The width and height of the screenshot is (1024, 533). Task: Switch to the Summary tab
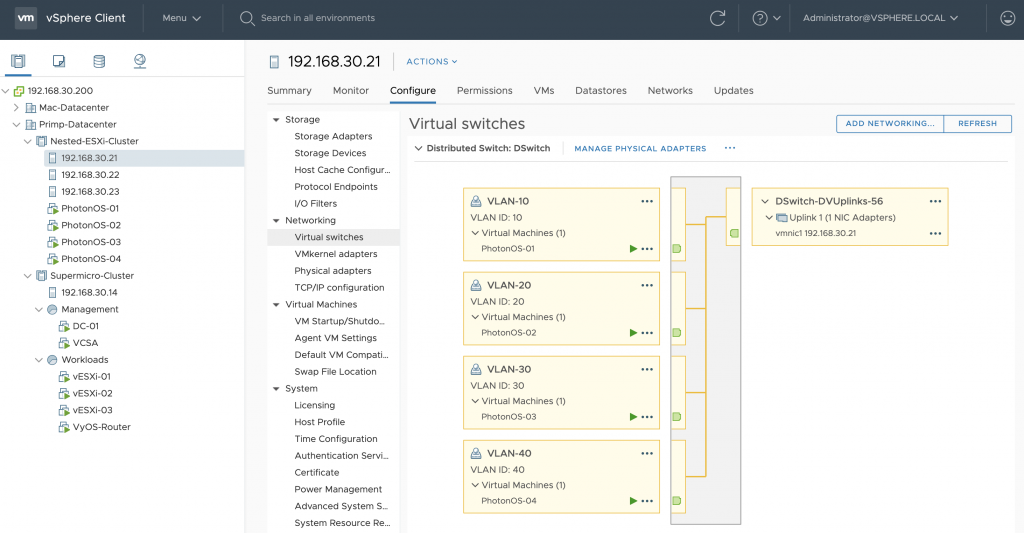[289, 91]
